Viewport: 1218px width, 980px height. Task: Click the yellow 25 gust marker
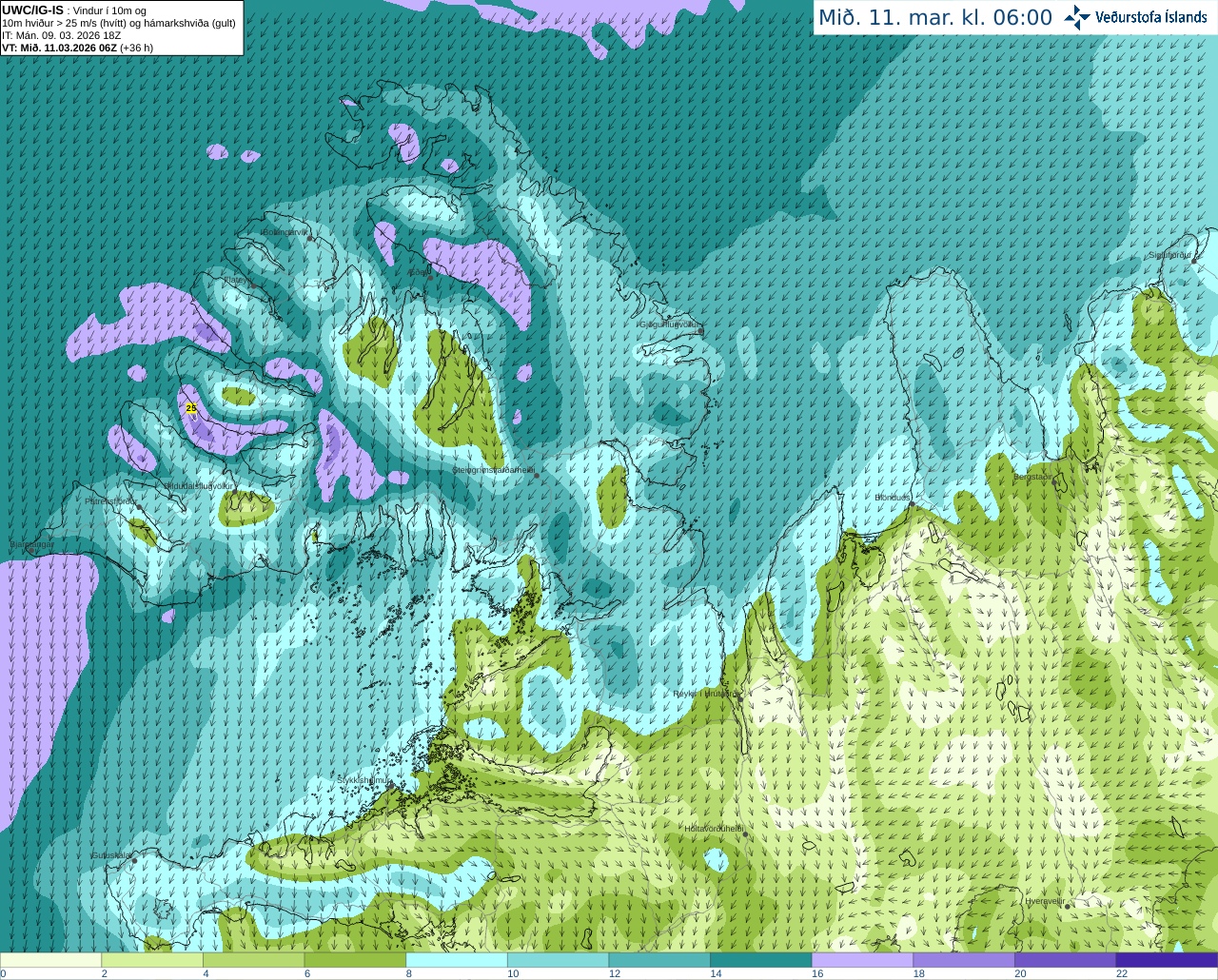pyautogui.click(x=191, y=408)
